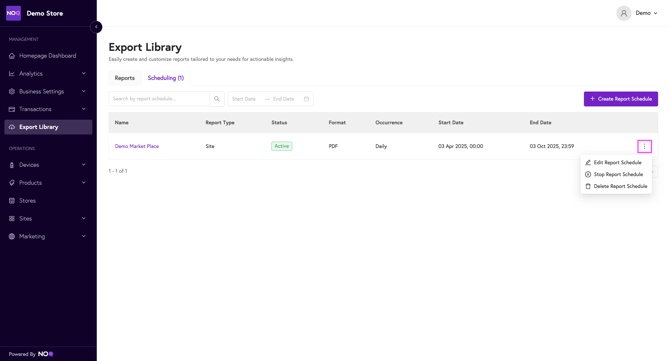This screenshot has width=670, height=361.
Task: Expand the Sites chevron
Action: 84,218
